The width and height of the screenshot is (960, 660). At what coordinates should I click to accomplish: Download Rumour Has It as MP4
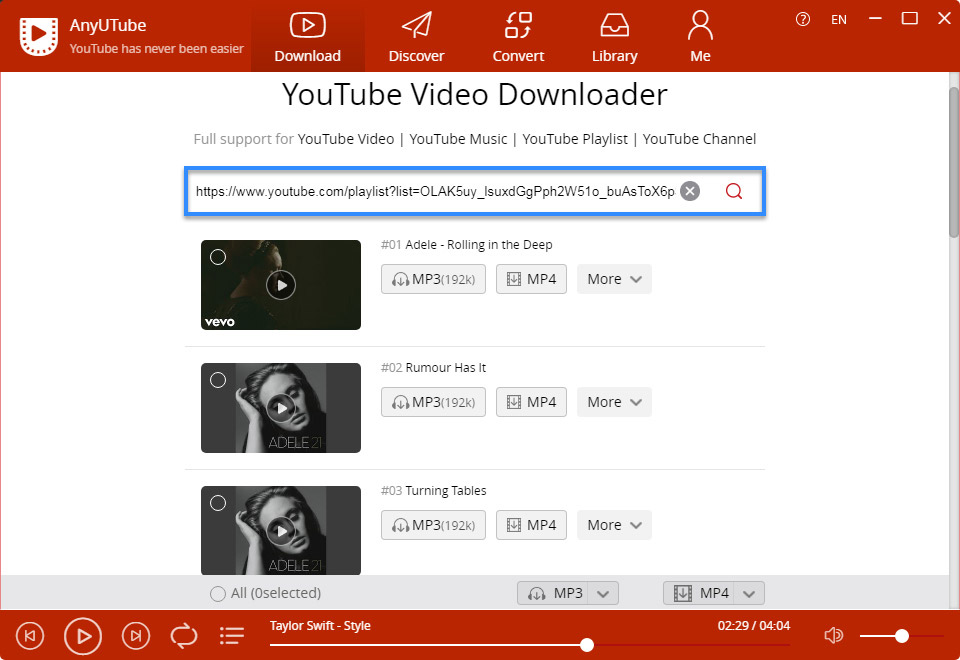pyautogui.click(x=531, y=402)
